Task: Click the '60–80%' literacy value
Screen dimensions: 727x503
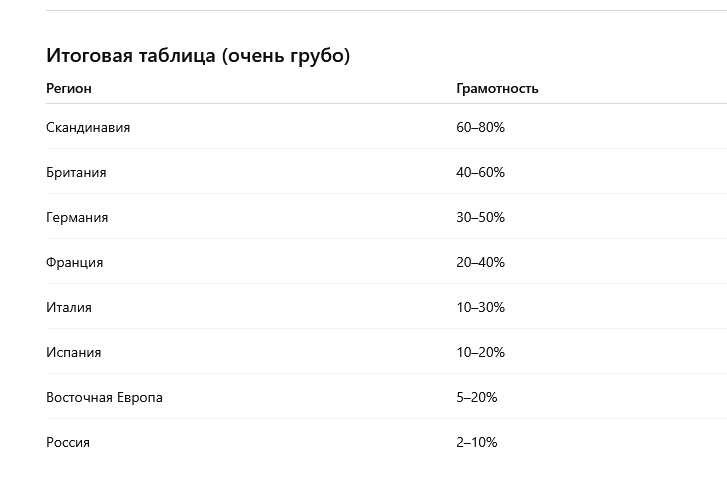Action: [x=480, y=128]
